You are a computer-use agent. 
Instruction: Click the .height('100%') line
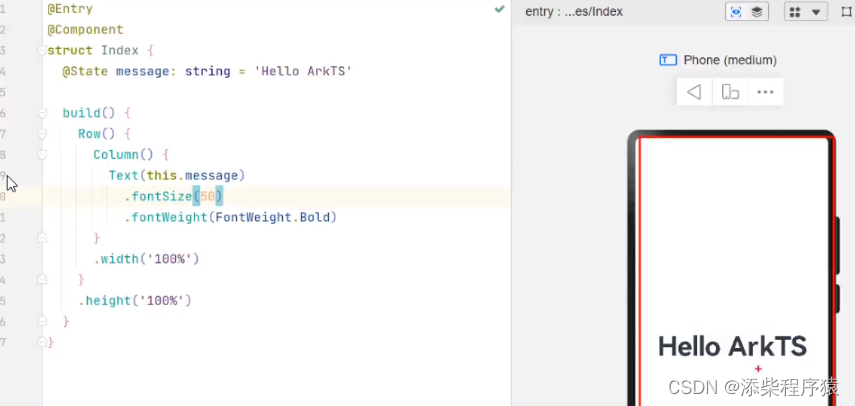[x=135, y=301]
